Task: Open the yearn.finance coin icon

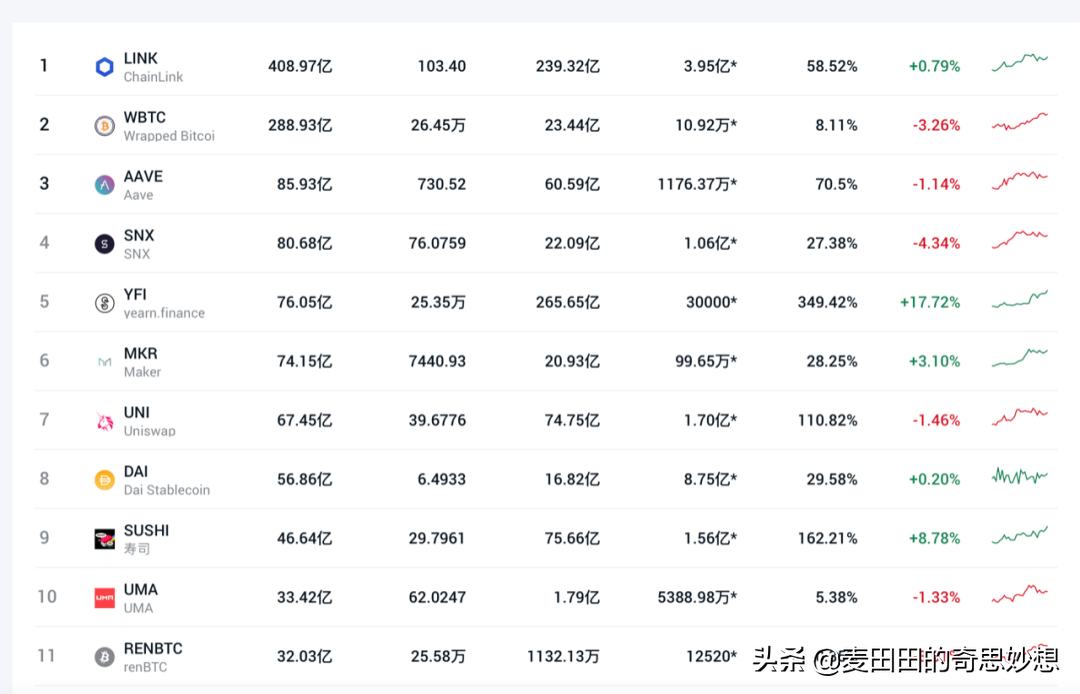Action: click(104, 303)
